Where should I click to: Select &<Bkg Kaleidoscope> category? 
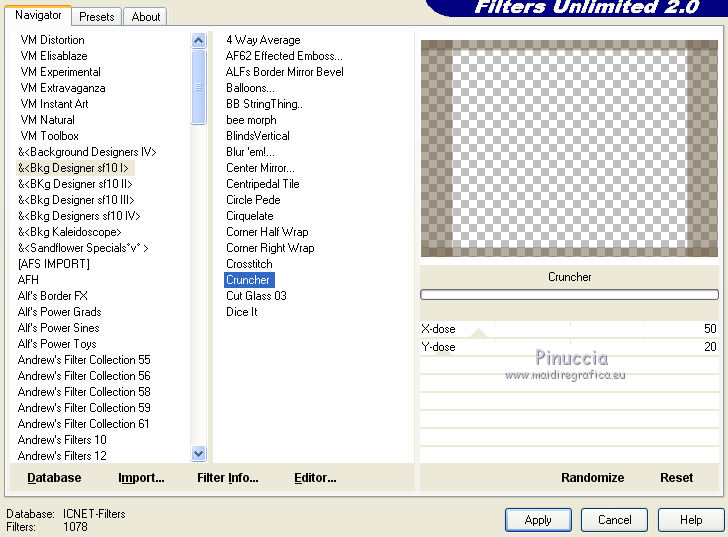click(70, 232)
